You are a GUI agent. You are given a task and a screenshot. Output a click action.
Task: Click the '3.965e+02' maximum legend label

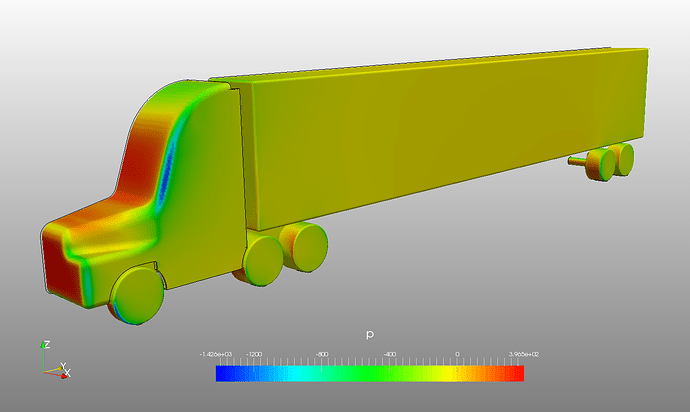(x=524, y=354)
